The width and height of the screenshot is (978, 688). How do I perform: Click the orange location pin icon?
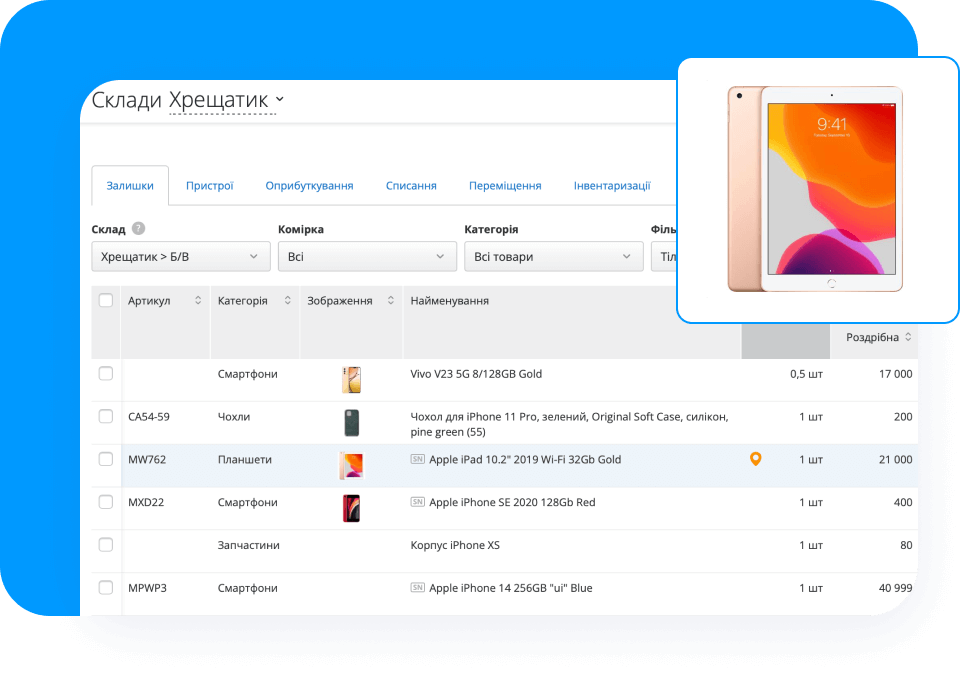[x=755, y=459]
